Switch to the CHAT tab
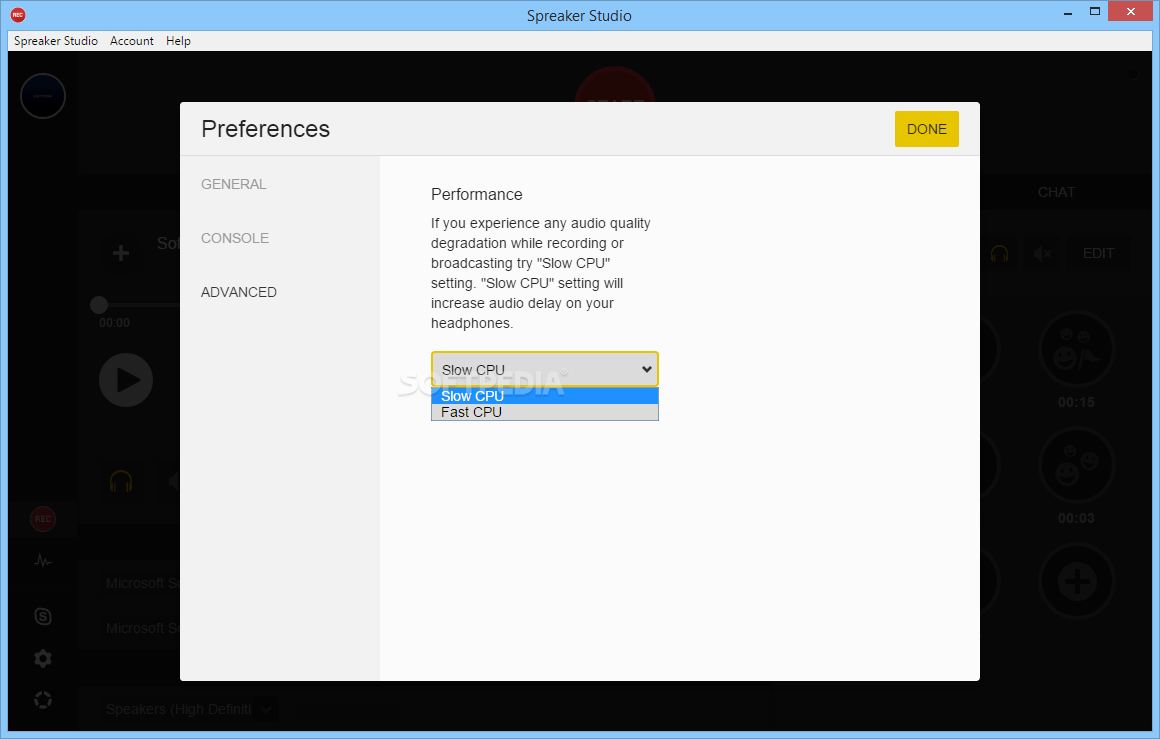 1056,192
